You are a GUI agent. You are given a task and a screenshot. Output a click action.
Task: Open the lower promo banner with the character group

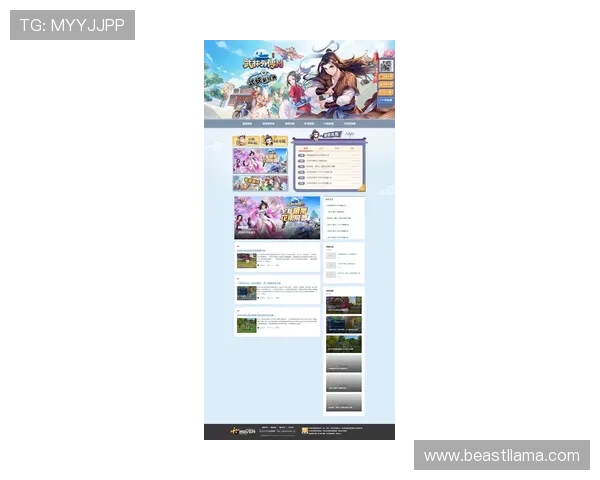tap(260, 183)
